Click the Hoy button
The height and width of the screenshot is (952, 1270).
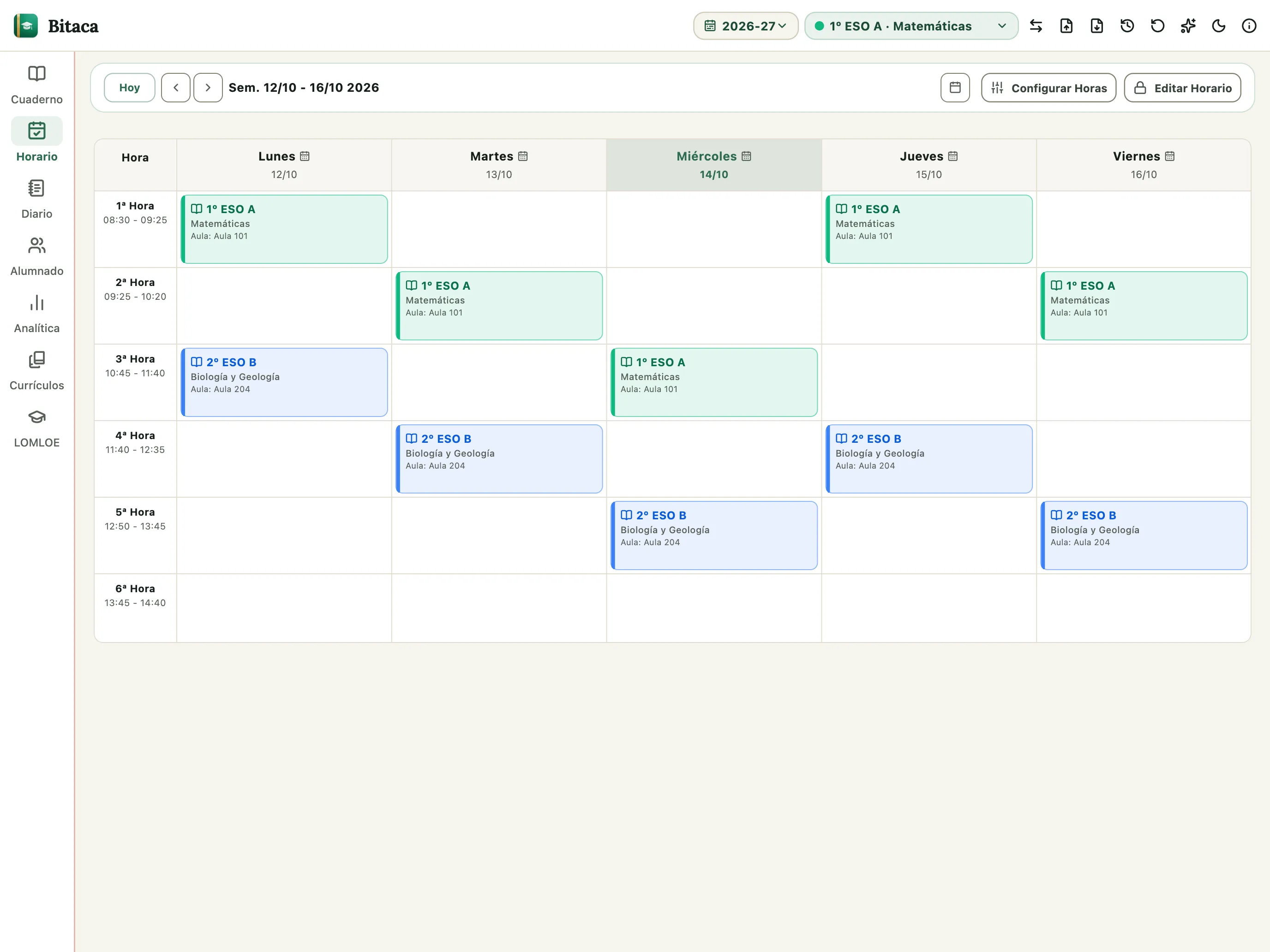coord(129,88)
